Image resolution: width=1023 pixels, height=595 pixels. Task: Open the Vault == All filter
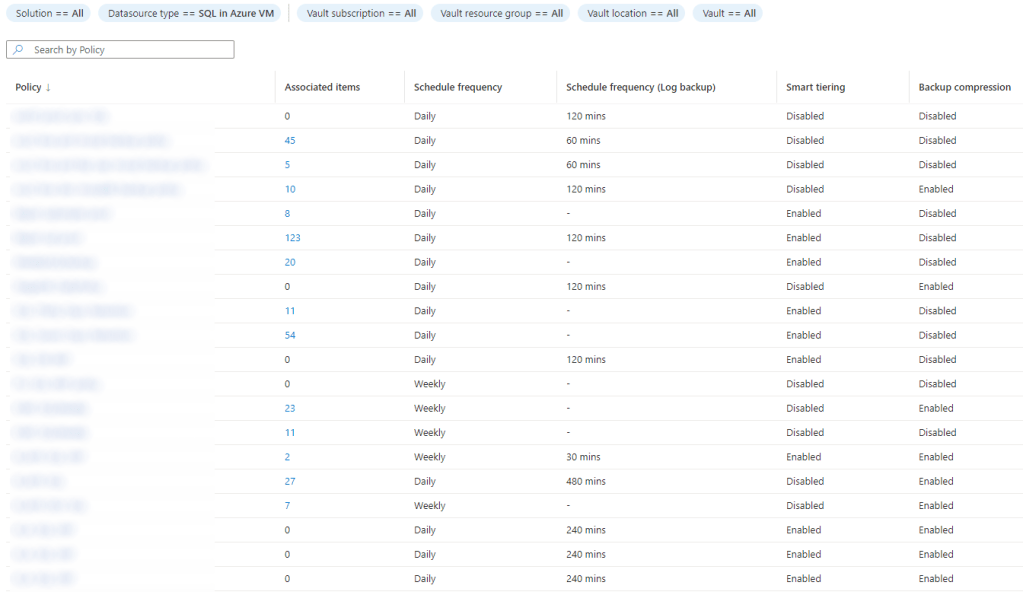coord(728,14)
